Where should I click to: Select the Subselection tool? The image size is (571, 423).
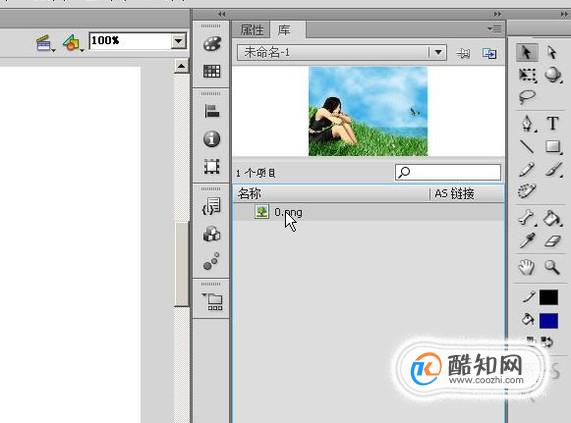pyautogui.click(x=552, y=53)
